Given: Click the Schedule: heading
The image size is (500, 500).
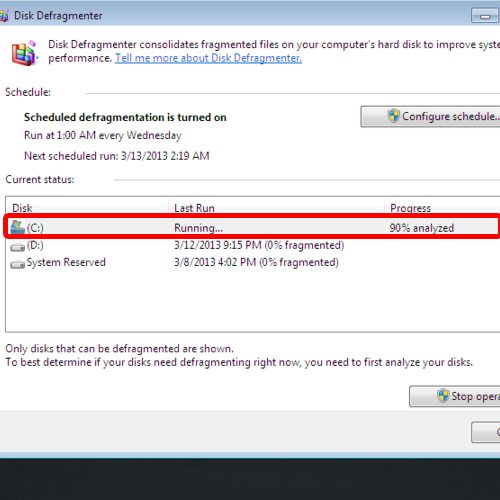Looking at the screenshot, I should coord(28,92).
